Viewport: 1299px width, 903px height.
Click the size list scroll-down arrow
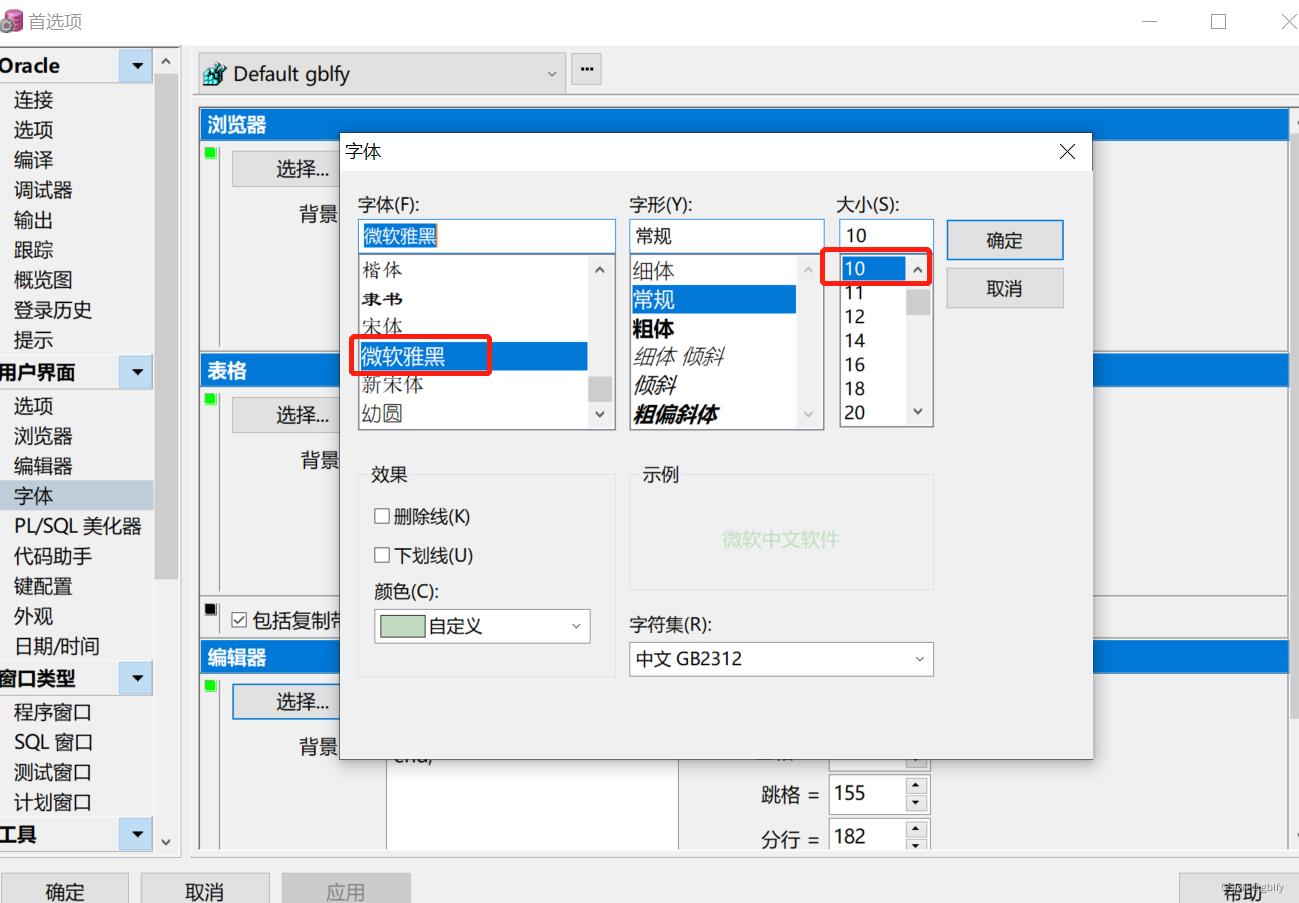pyautogui.click(x=918, y=412)
